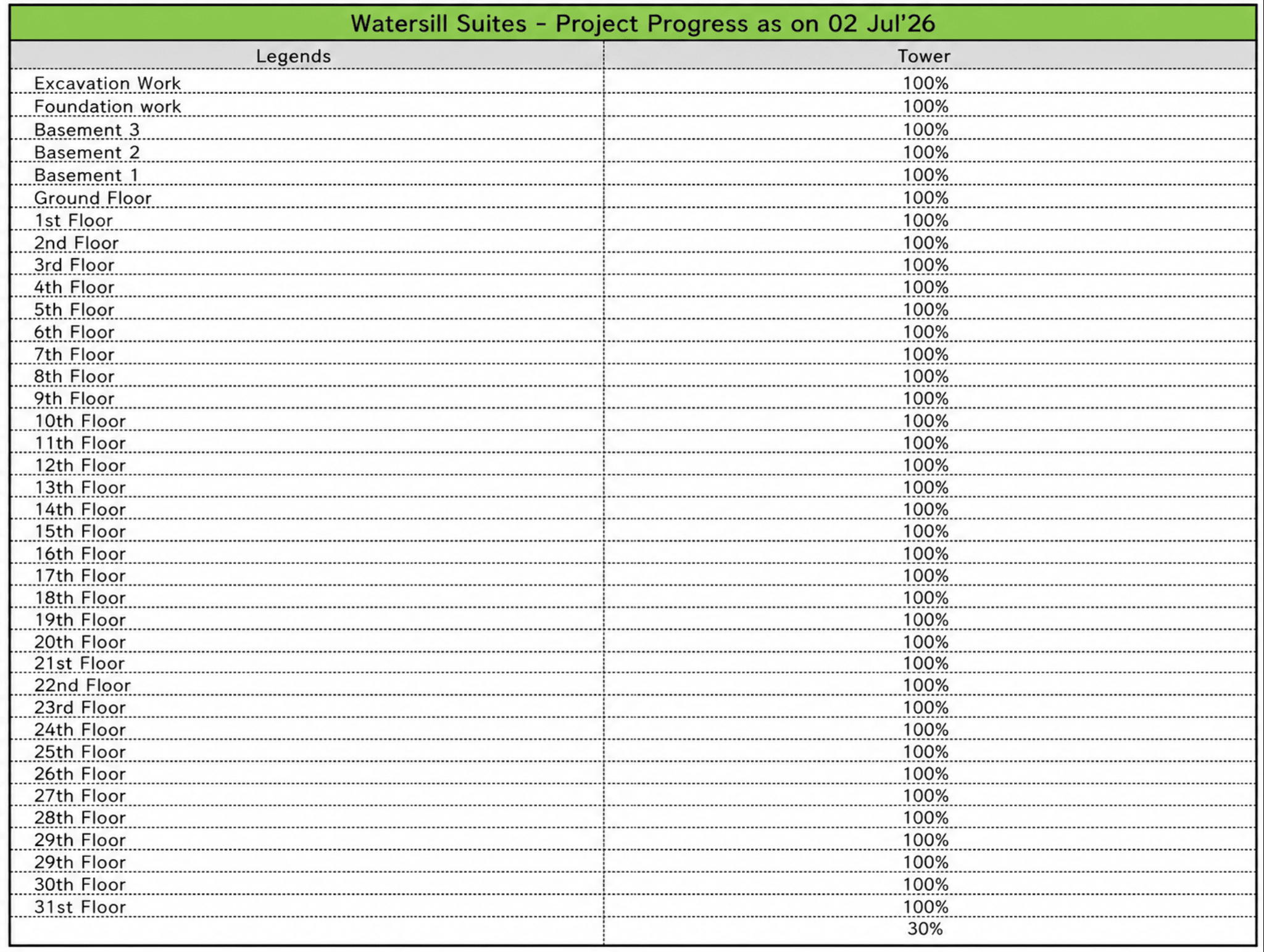
Task: Pick the 100% value beside 19th Floor
Action: (x=926, y=620)
